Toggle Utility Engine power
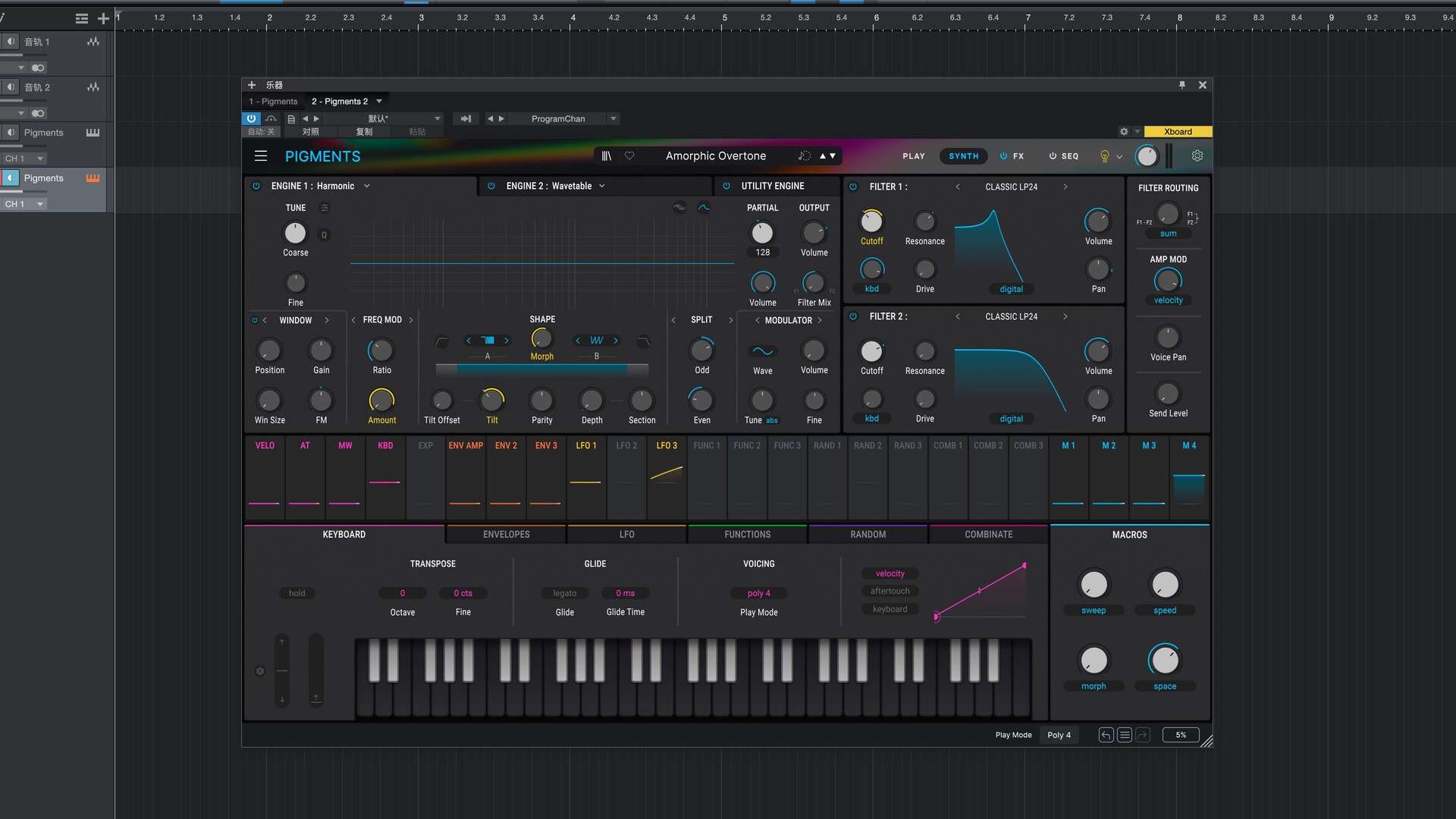1456x819 pixels. (726, 186)
